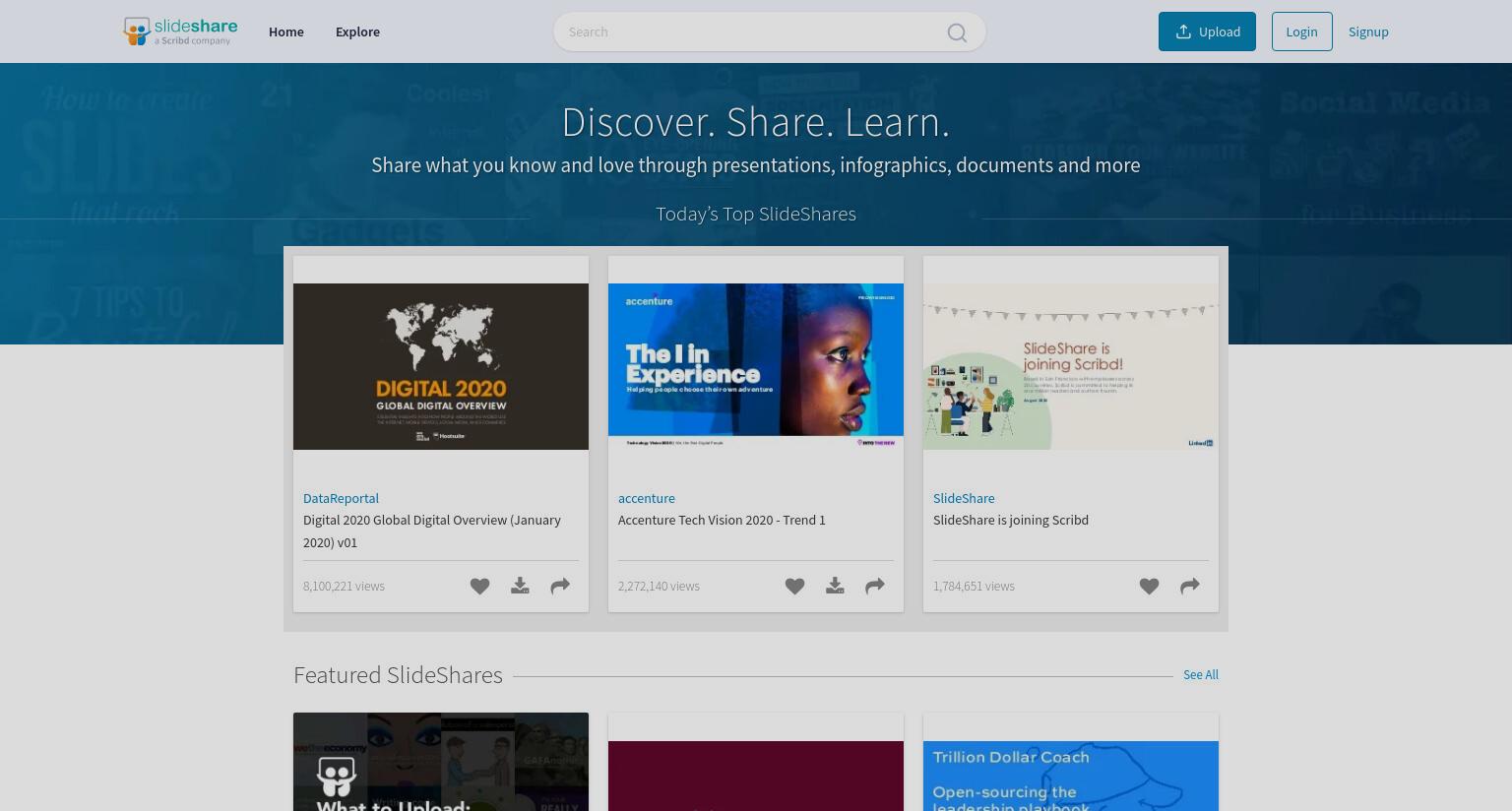The width and height of the screenshot is (1512, 811).
Task: Click the SlideShare logo
Action: point(180,31)
